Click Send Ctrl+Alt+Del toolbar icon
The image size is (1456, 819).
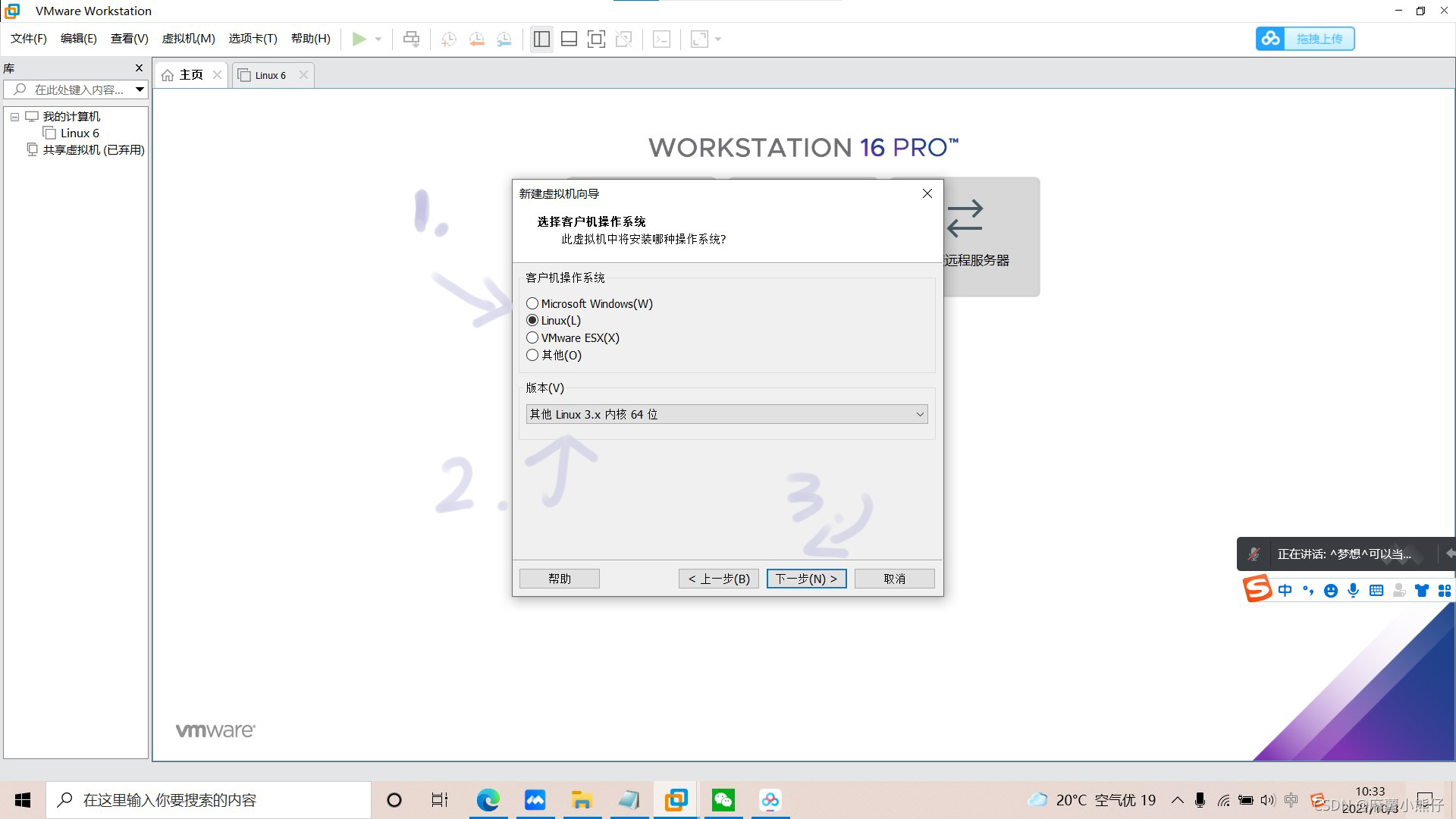(411, 39)
